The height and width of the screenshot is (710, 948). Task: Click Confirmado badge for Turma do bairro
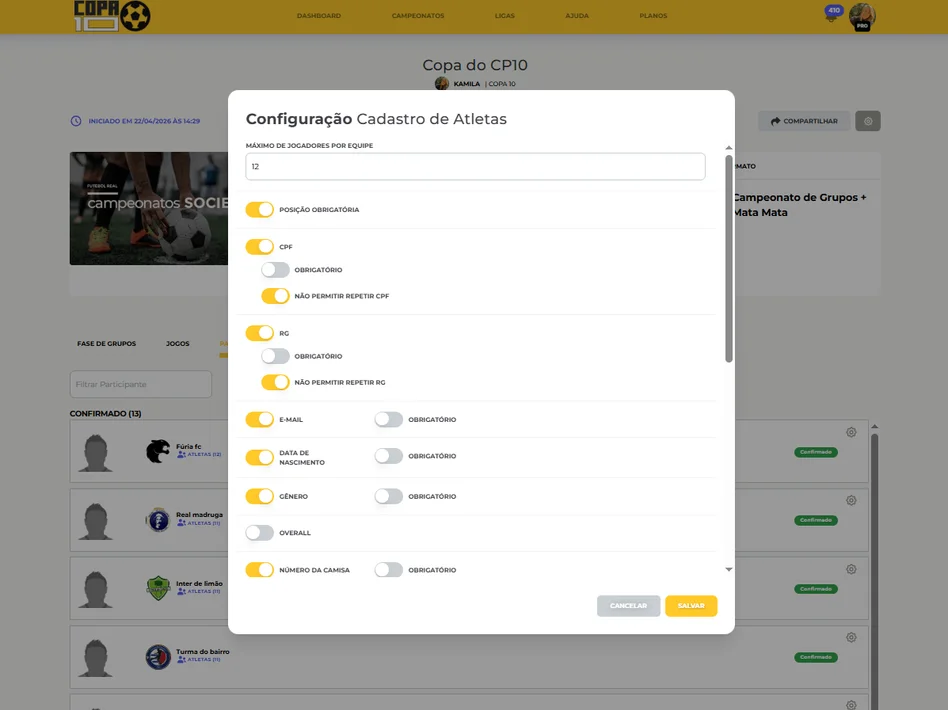(816, 657)
